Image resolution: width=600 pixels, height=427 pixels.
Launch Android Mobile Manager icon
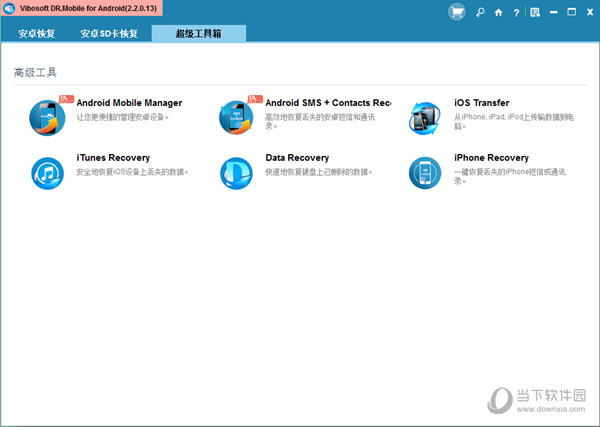coord(47,117)
